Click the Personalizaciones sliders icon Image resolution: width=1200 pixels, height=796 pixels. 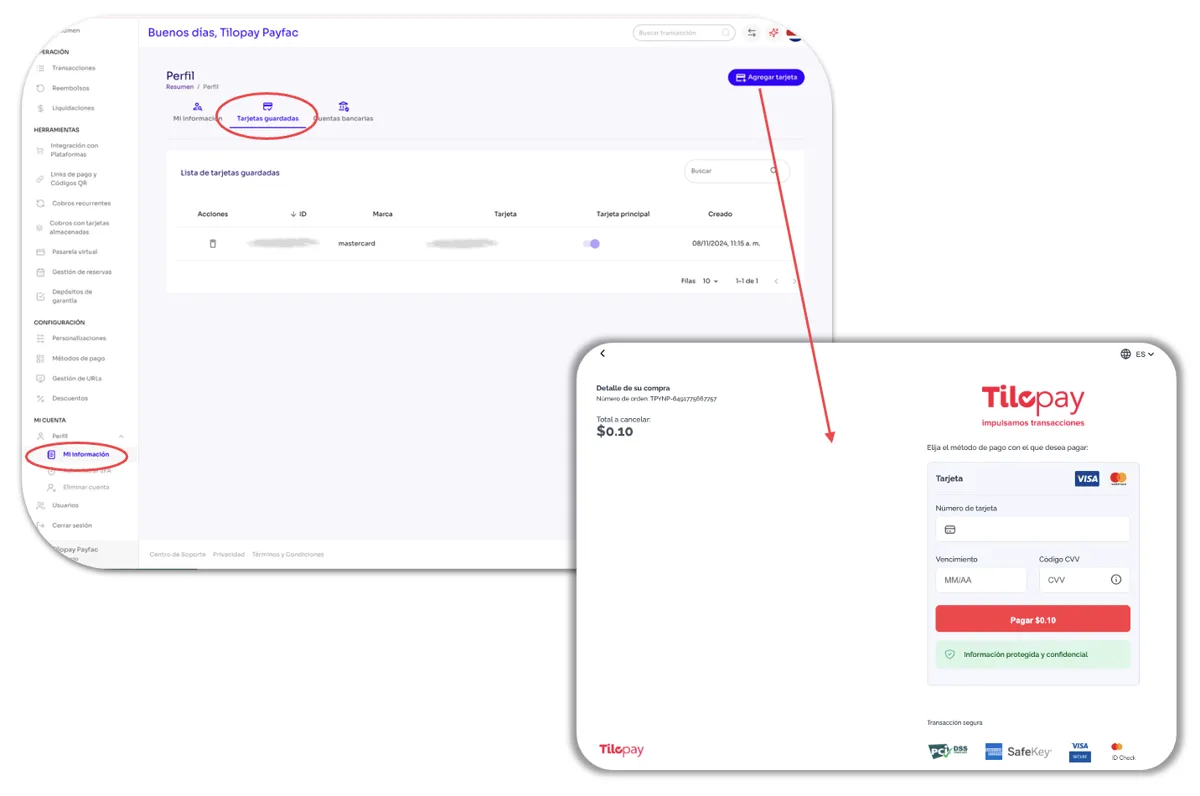[40, 339]
